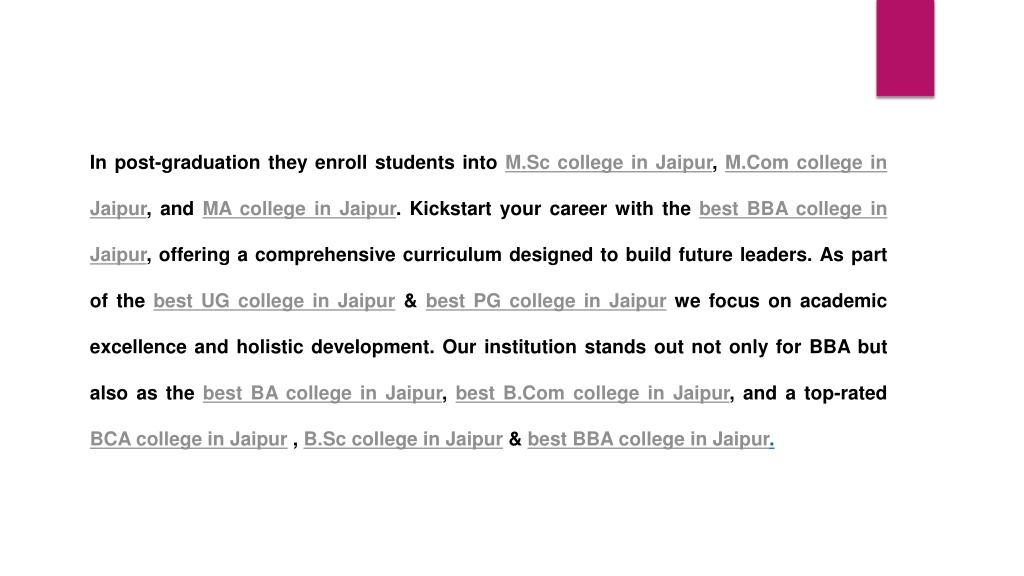Screen dimensions: 1024x576
Task: Click 'Jaipur' link text before ', offering a comprehensive'
Action: [118, 255]
